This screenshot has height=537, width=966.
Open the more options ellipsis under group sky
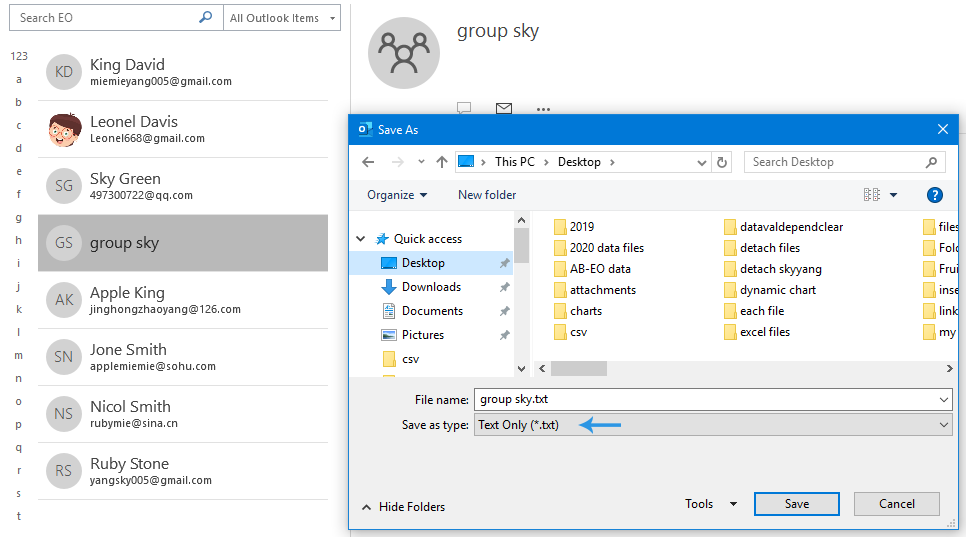543,109
